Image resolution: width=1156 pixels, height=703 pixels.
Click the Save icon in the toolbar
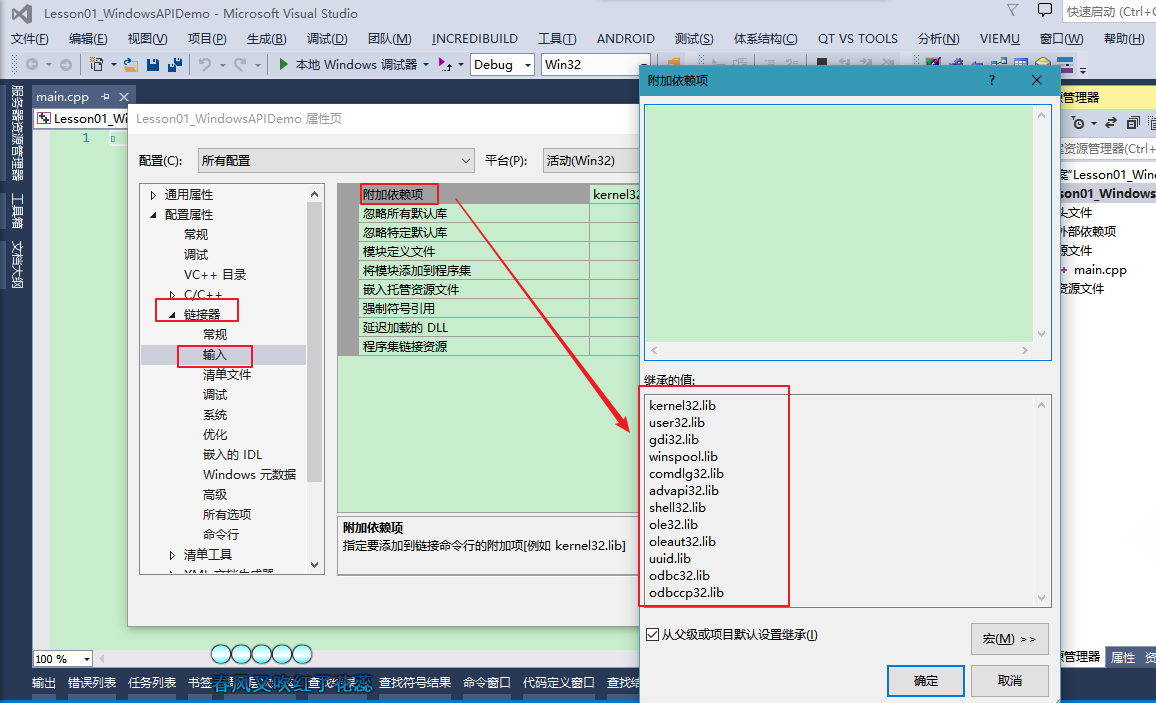tap(152, 64)
